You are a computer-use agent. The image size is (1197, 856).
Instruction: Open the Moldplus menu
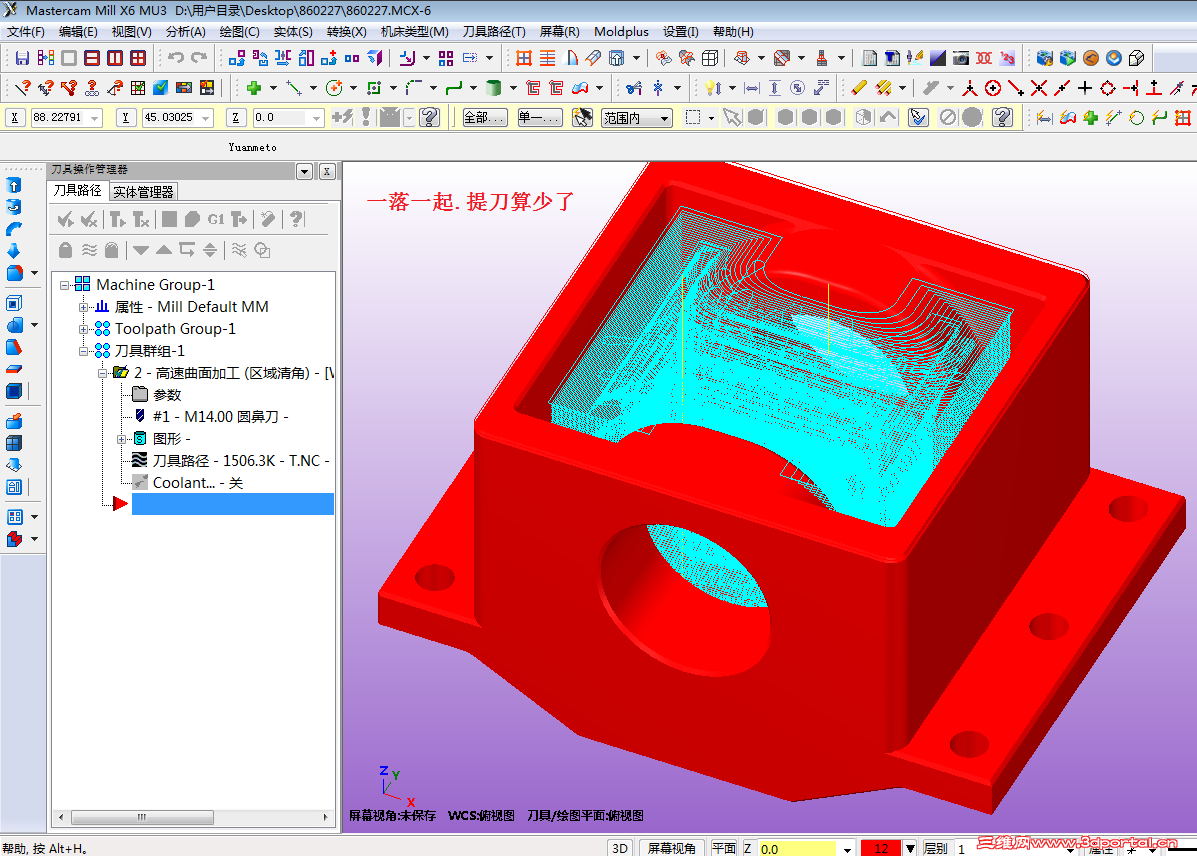point(621,31)
